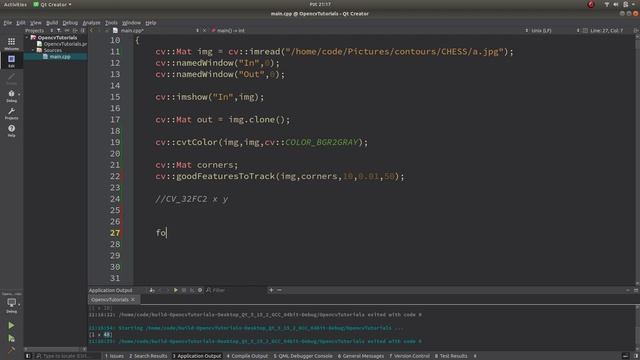The height and width of the screenshot is (360, 640).
Task: Open the File menu
Action: (7, 23)
